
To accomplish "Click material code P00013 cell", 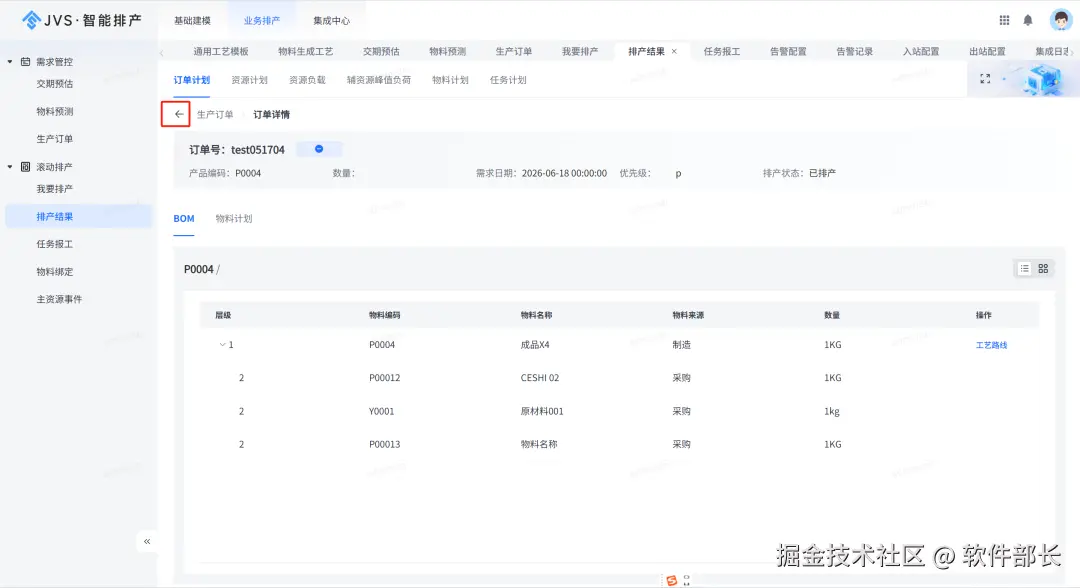I will [384, 444].
